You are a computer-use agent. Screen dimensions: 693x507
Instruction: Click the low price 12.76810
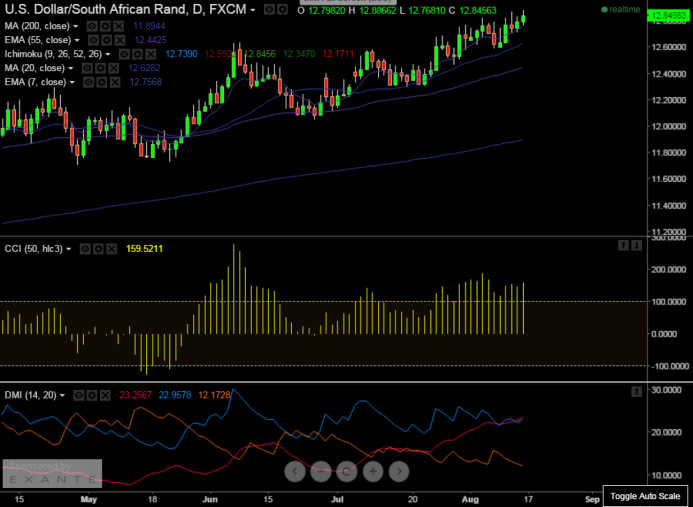pos(426,10)
